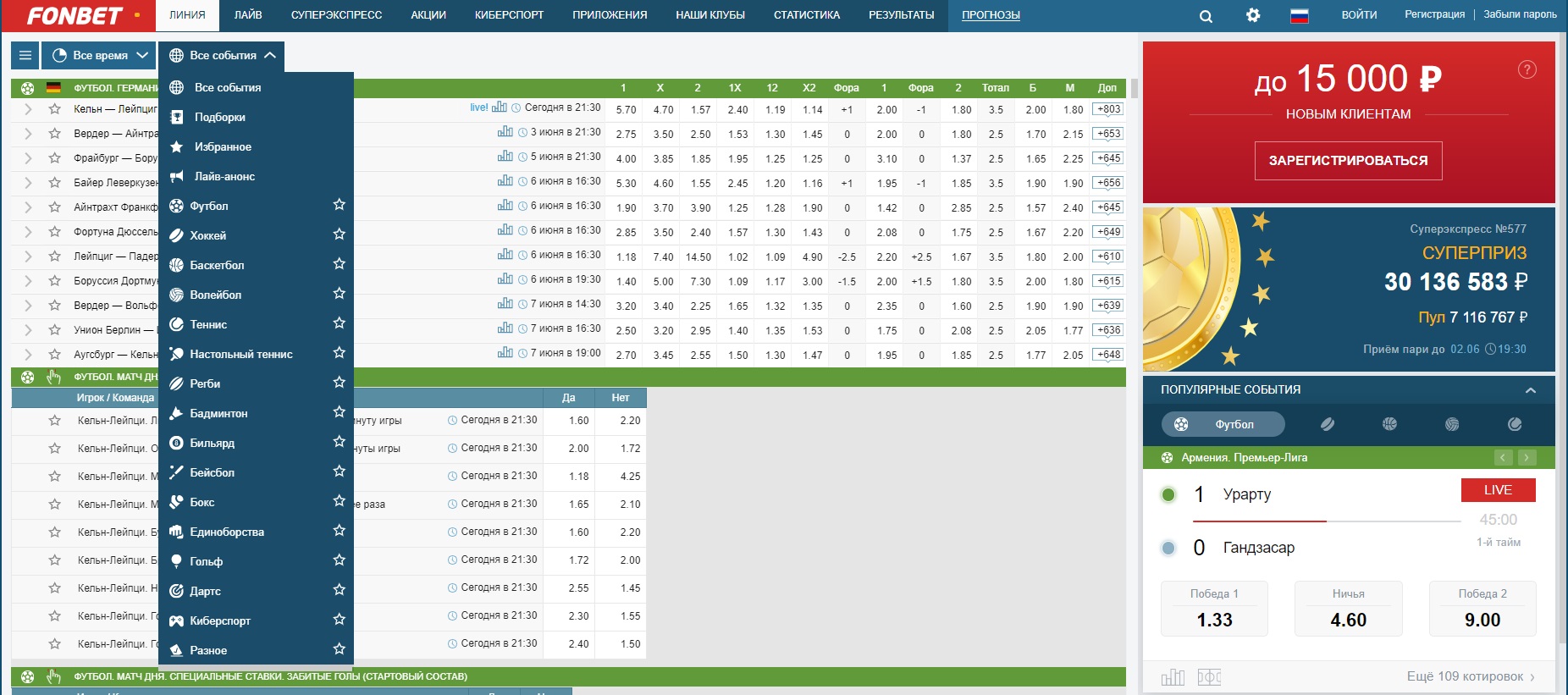Image resolution: width=1568 pixels, height=695 pixels.
Task: Click Регистрация link in header
Action: coord(1434,14)
